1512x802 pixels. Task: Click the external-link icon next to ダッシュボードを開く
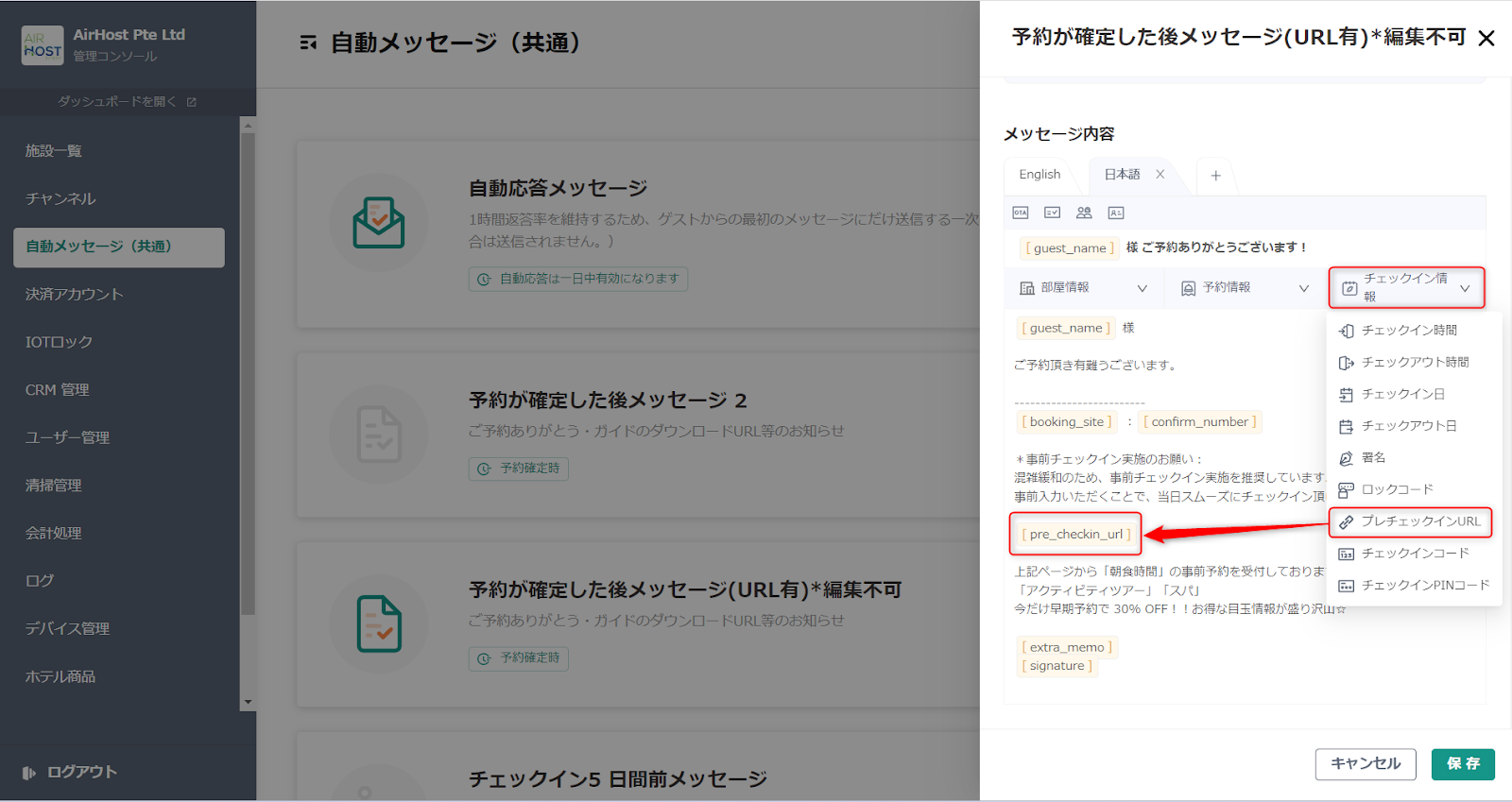click(192, 102)
